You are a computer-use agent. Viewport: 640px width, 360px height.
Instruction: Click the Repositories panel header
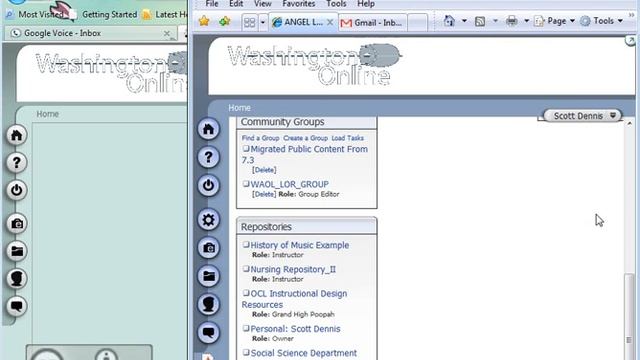[307, 227]
